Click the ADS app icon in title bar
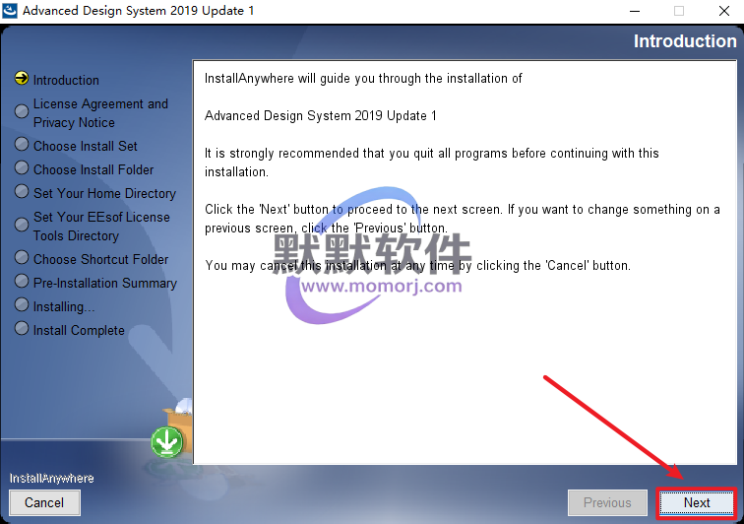The image size is (744, 524). coord(9,10)
